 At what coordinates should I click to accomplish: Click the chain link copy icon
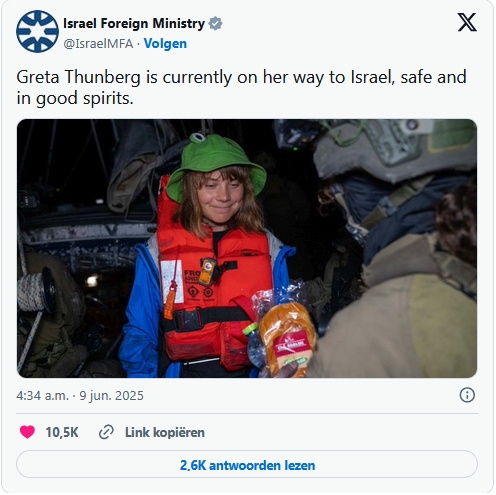[106, 432]
